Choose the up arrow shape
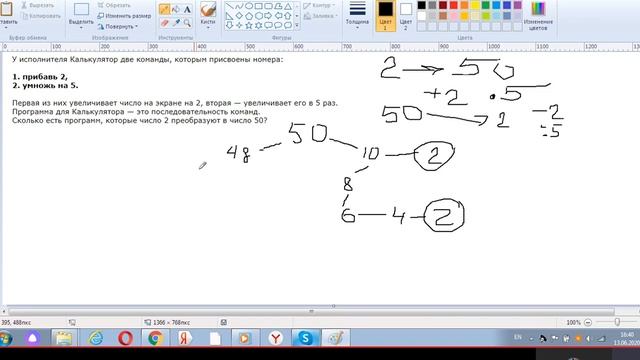Viewport: 640px width, 360px height. pyautogui.click(x=288, y=16)
